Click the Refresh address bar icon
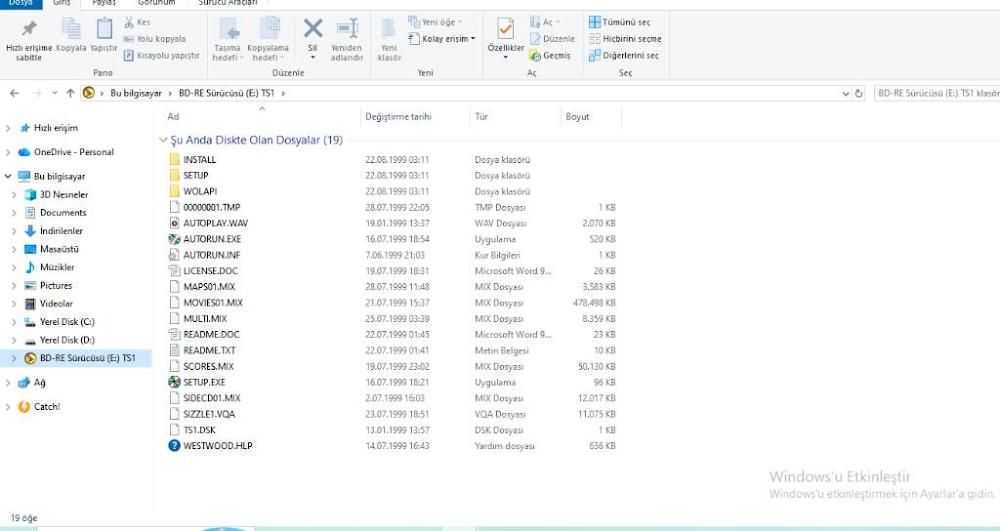This screenshot has height=531, width=1000. click(x=859, y=93)
